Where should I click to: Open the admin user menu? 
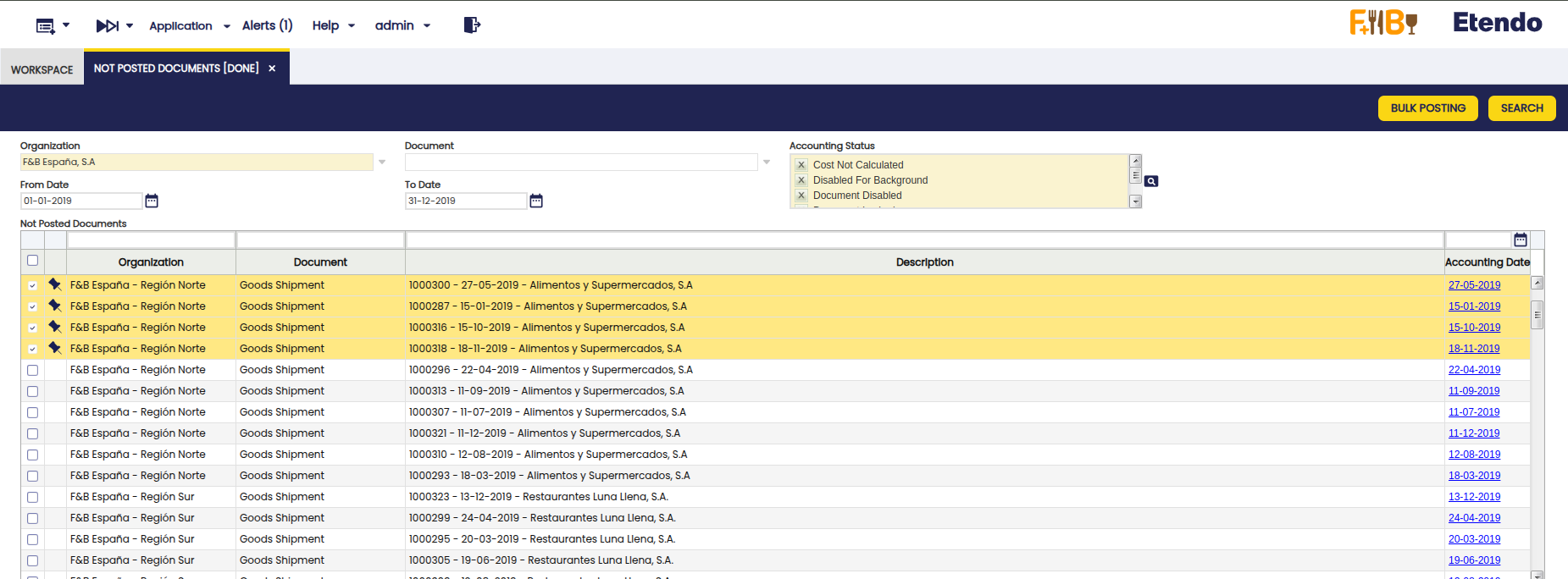point(402,25)
